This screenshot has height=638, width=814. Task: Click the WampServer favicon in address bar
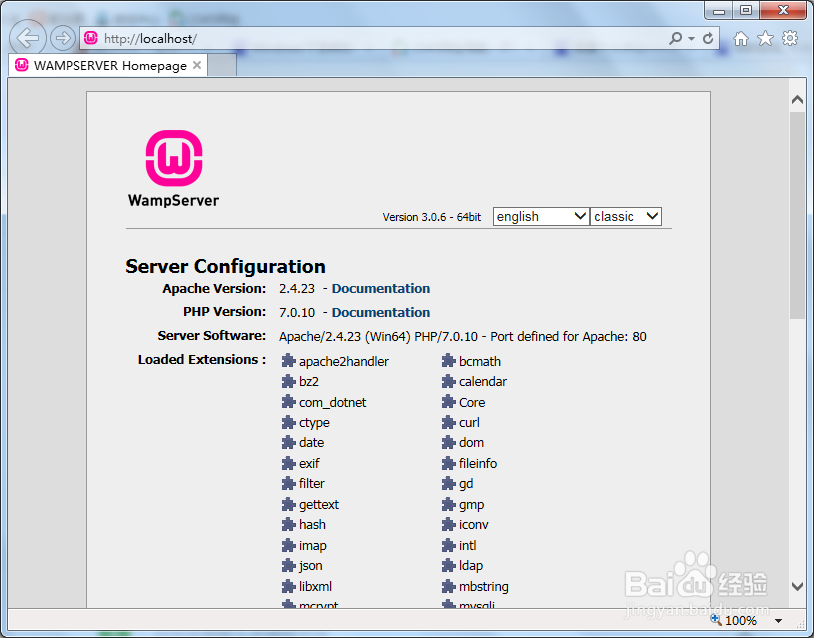(91, 38)
